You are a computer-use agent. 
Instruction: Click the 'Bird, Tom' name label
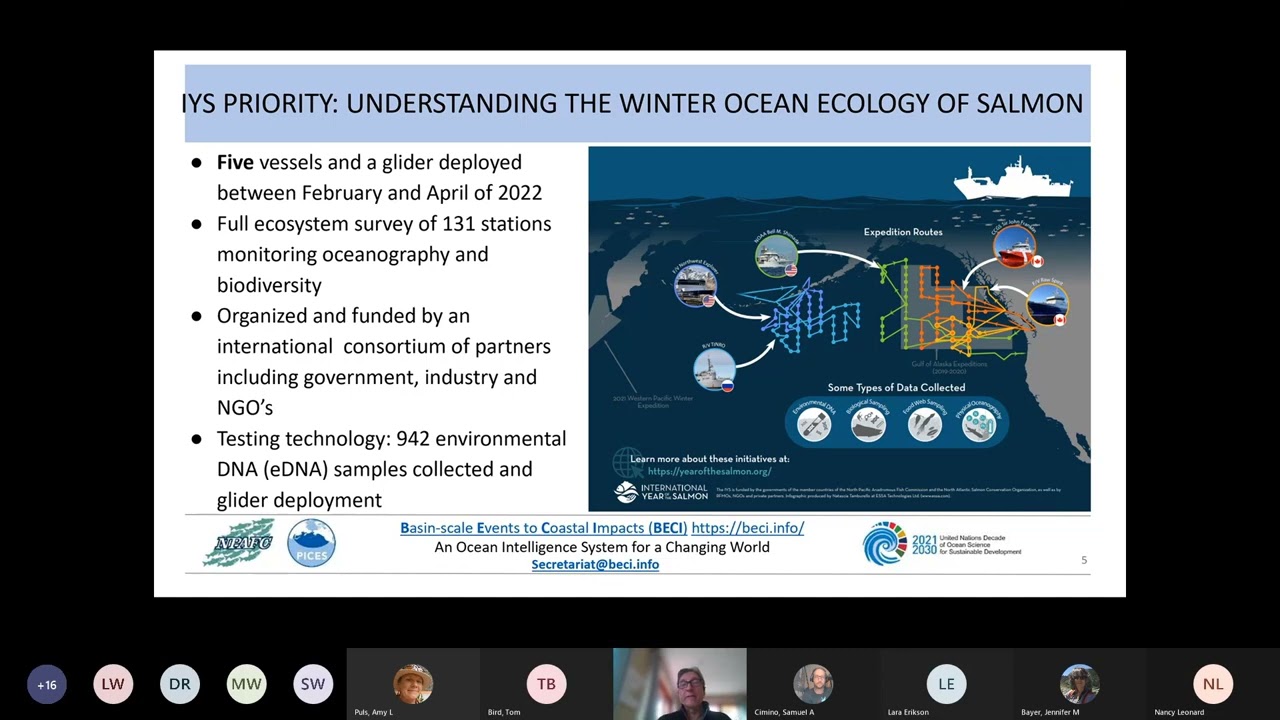pyautogui.click(x=504, y=712)
